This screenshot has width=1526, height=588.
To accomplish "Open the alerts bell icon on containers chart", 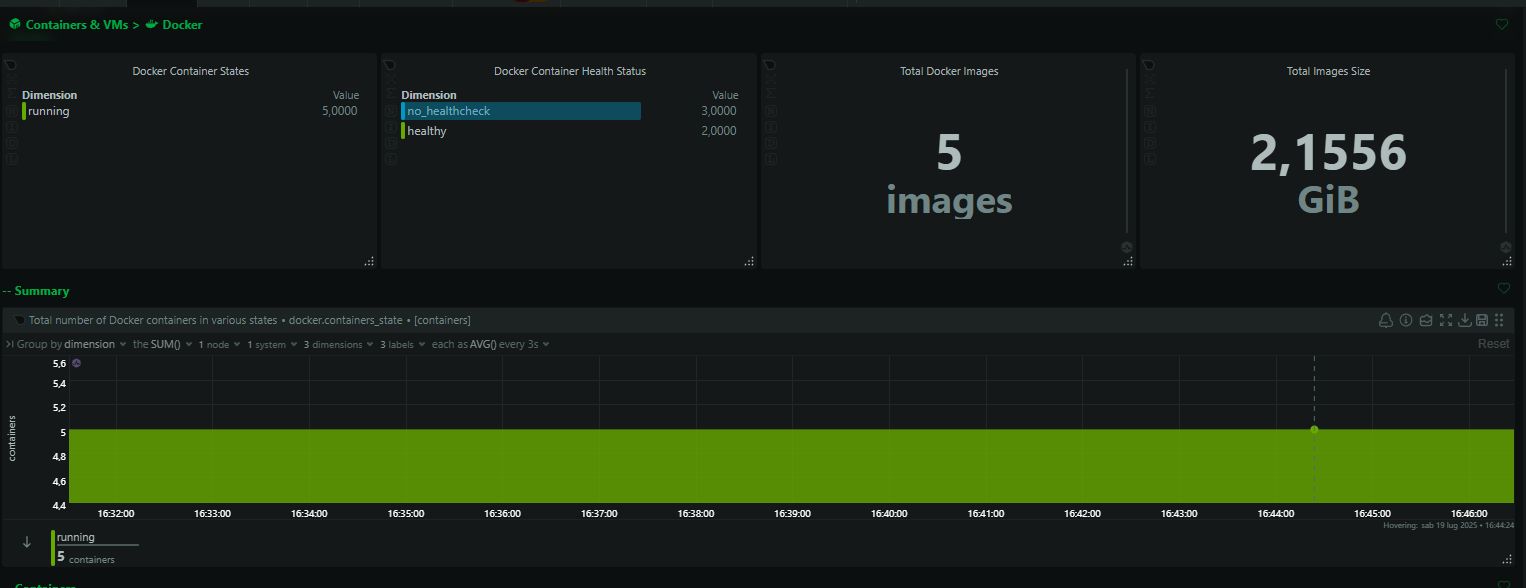I will (1386, 320).
